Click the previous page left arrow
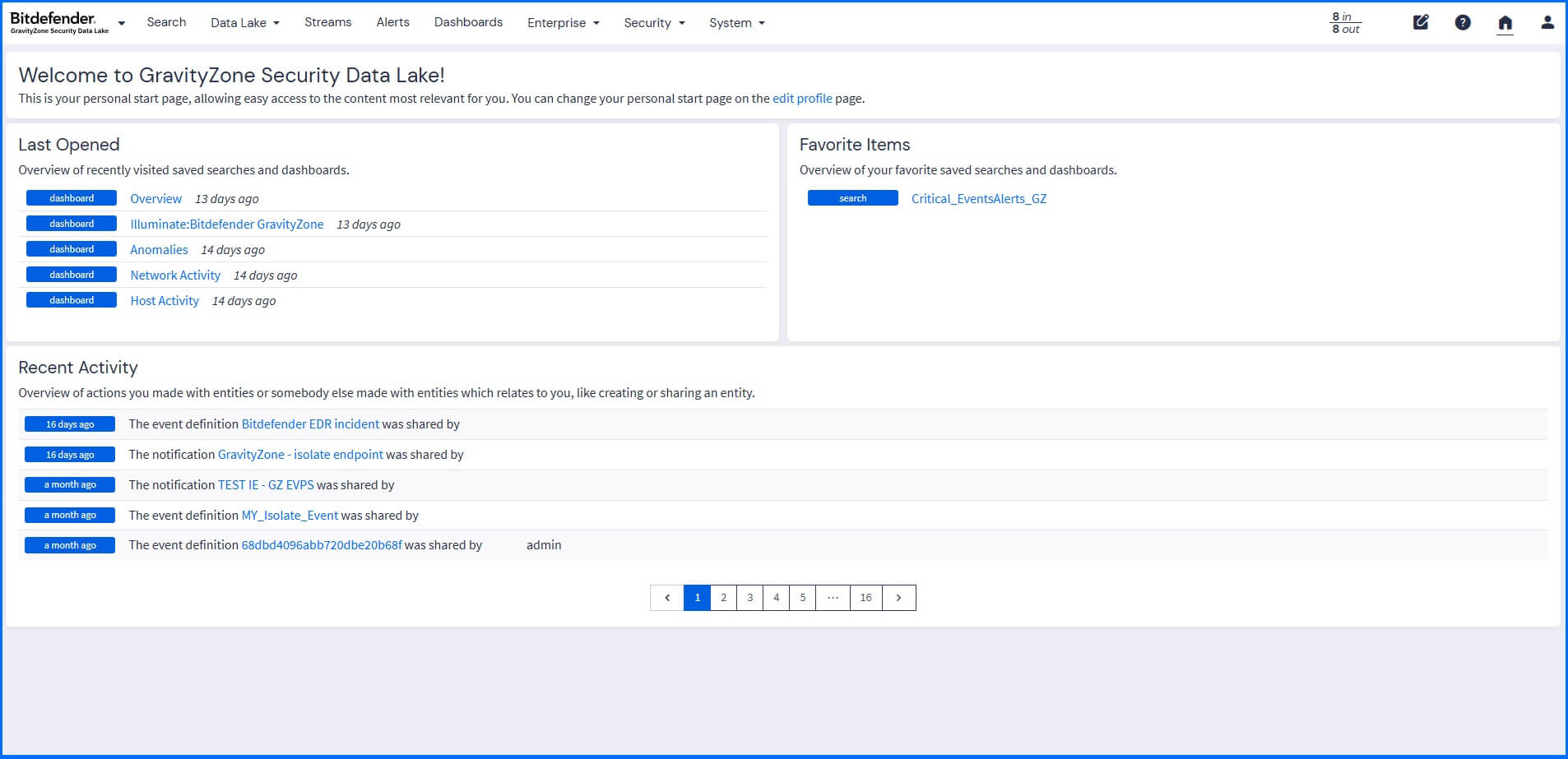The width and height of the screenshot is (1568, 759). 666,598
